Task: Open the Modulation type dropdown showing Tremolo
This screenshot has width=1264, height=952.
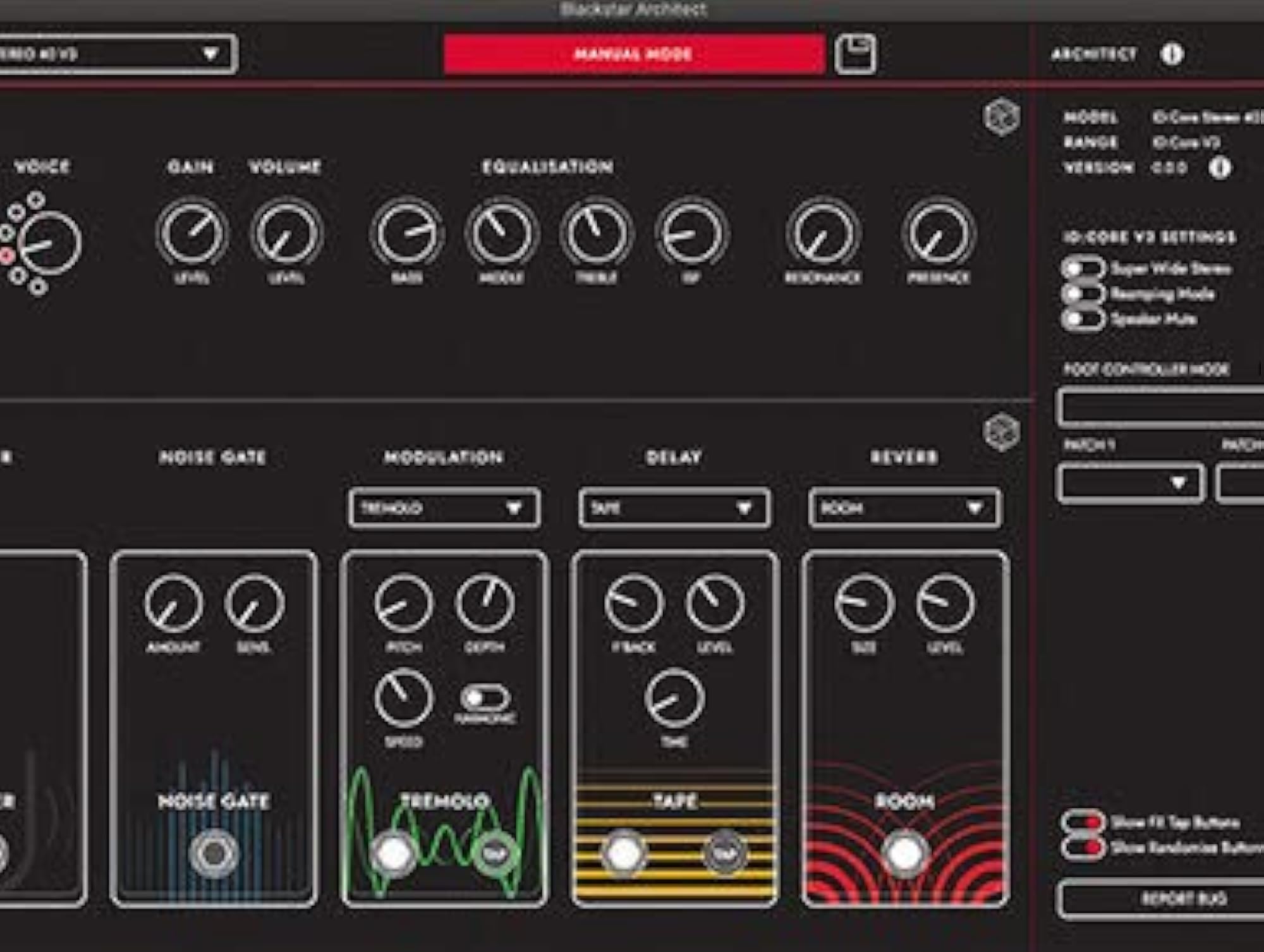Action: 444,508
